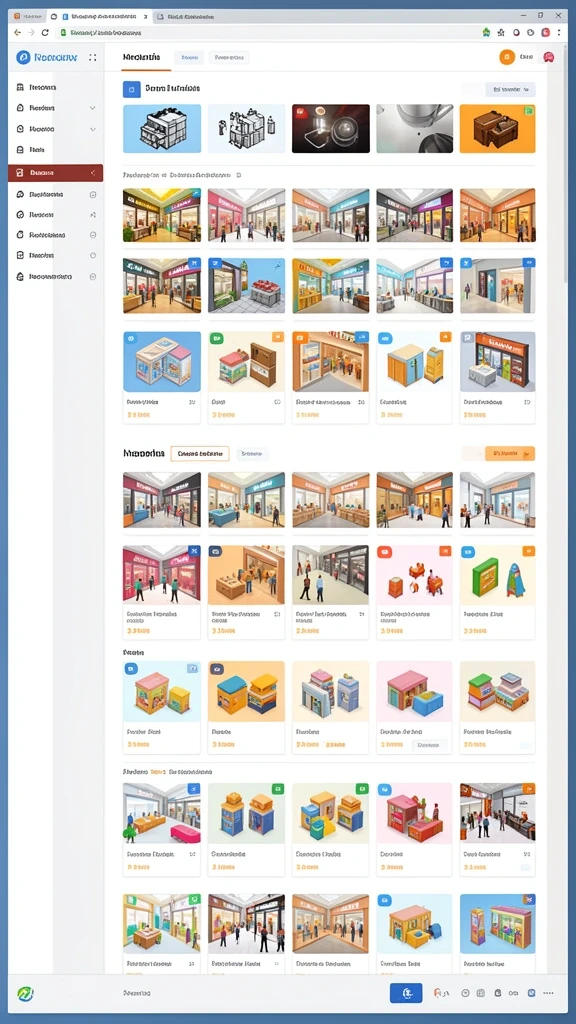This screenshot has height=1024, width=576.
Task: Open the three-dot more menu in the bottom bar
Action: click(549, 993)
